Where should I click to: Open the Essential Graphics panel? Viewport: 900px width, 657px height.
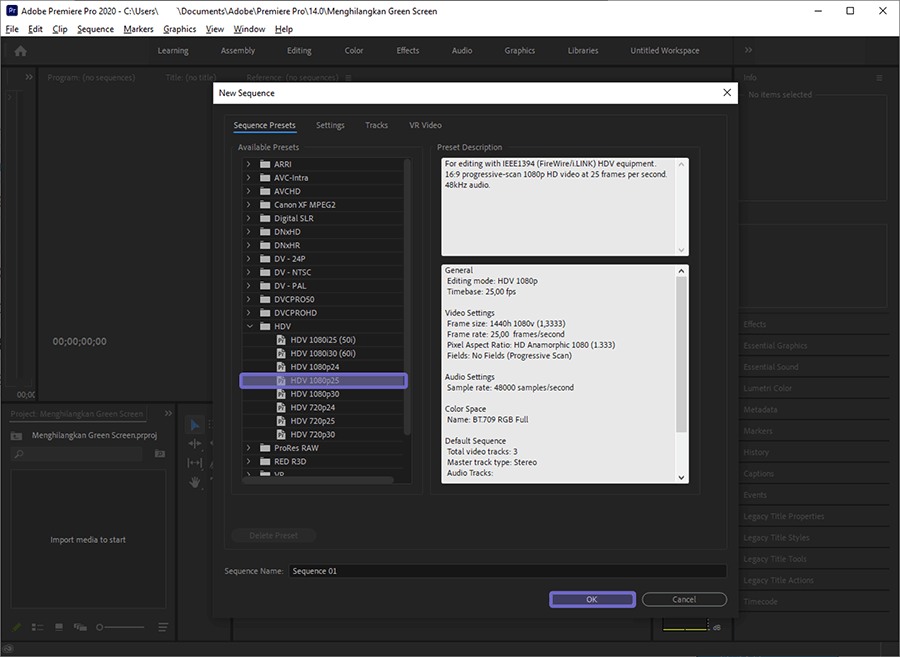pos(775,345)
